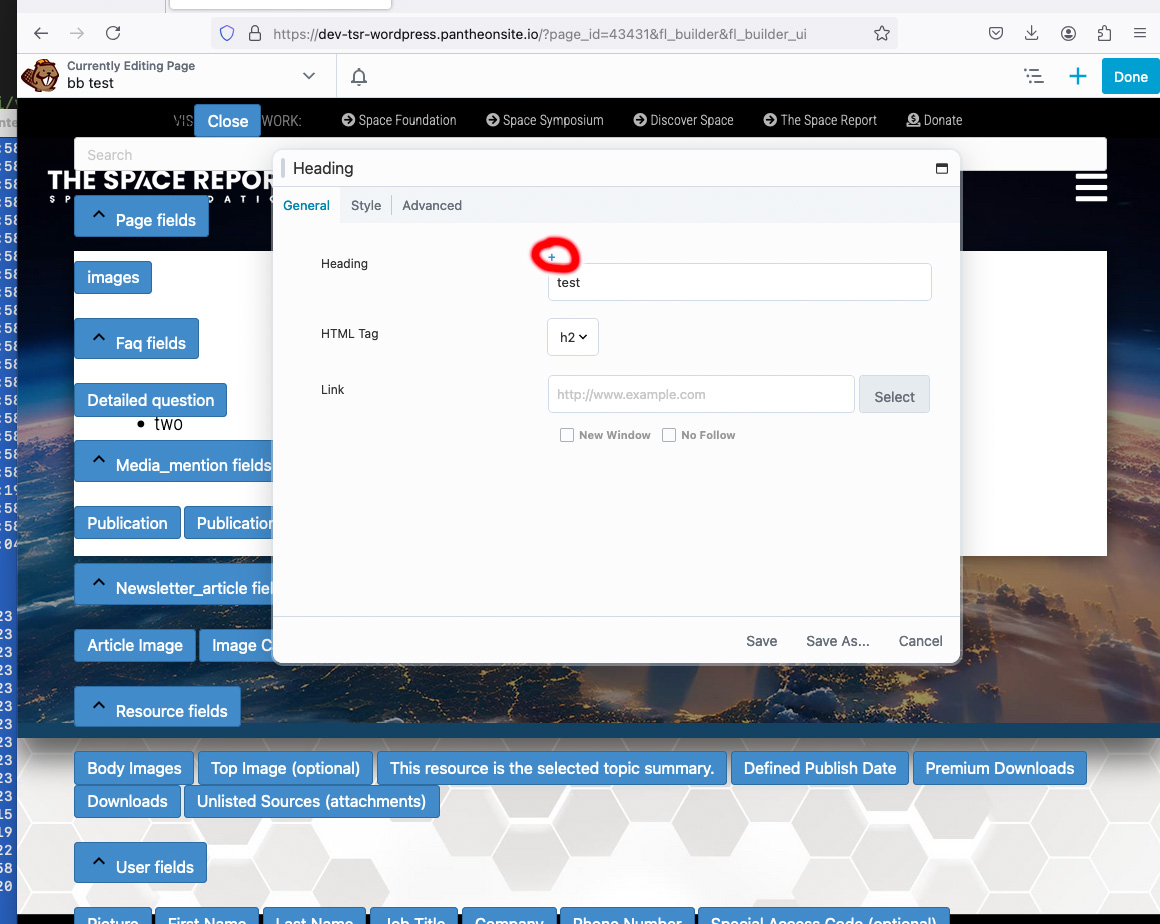Switch to the Advanced tab
The width and height of the screenshot is (1160, 924).
click(x=432, y=206)
